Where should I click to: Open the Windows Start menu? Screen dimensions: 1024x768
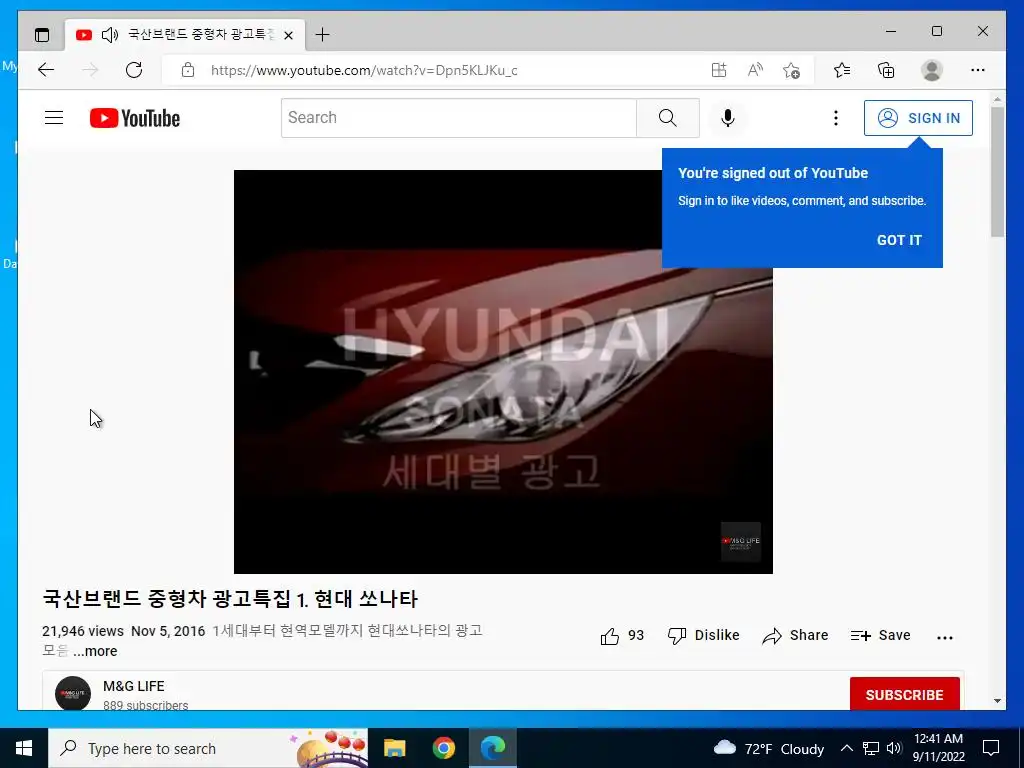24,748
